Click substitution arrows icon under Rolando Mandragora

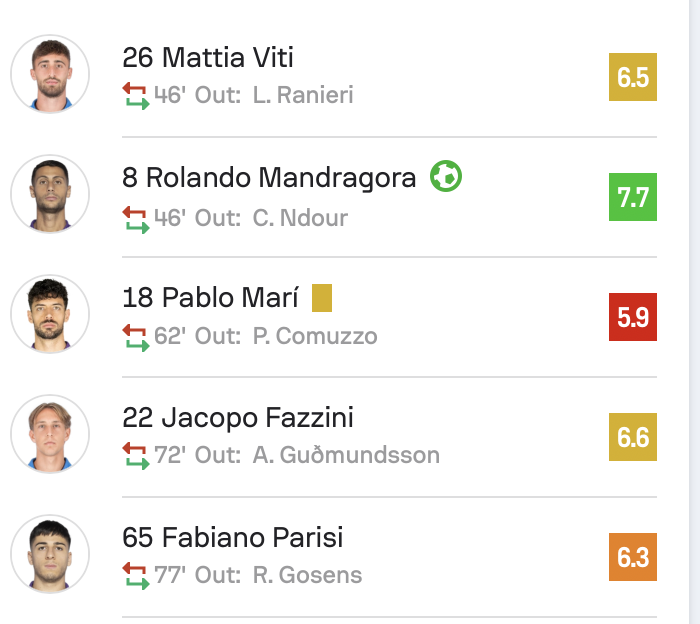point(135,216)
